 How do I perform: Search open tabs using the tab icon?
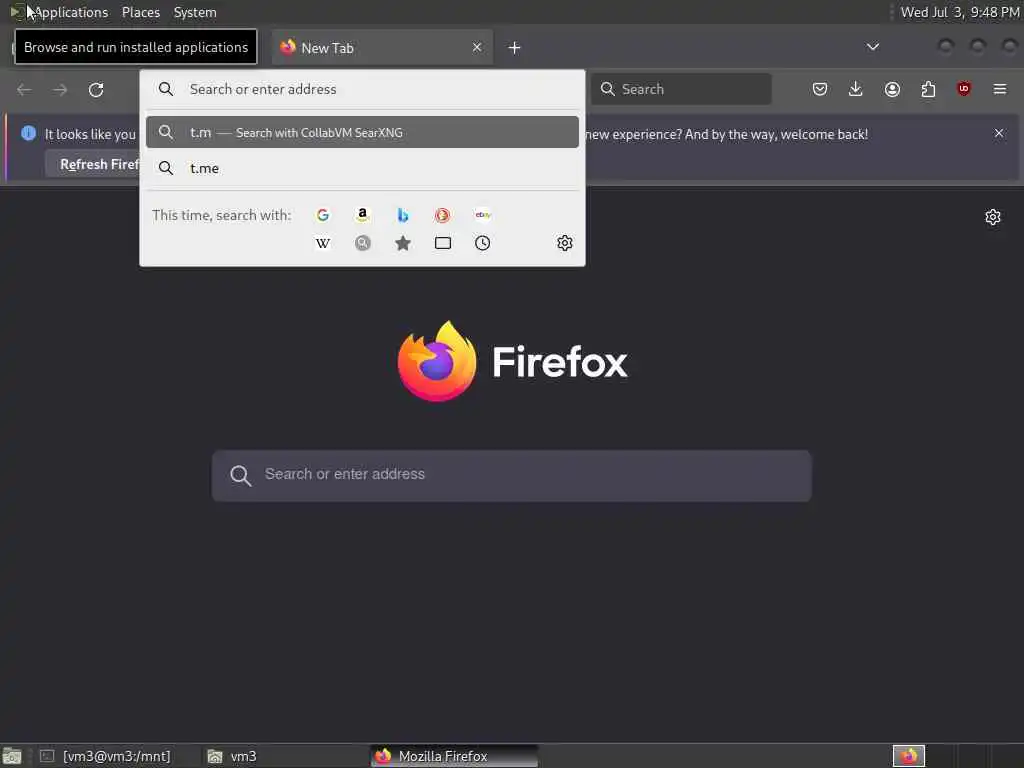click(x=443, y=243)
